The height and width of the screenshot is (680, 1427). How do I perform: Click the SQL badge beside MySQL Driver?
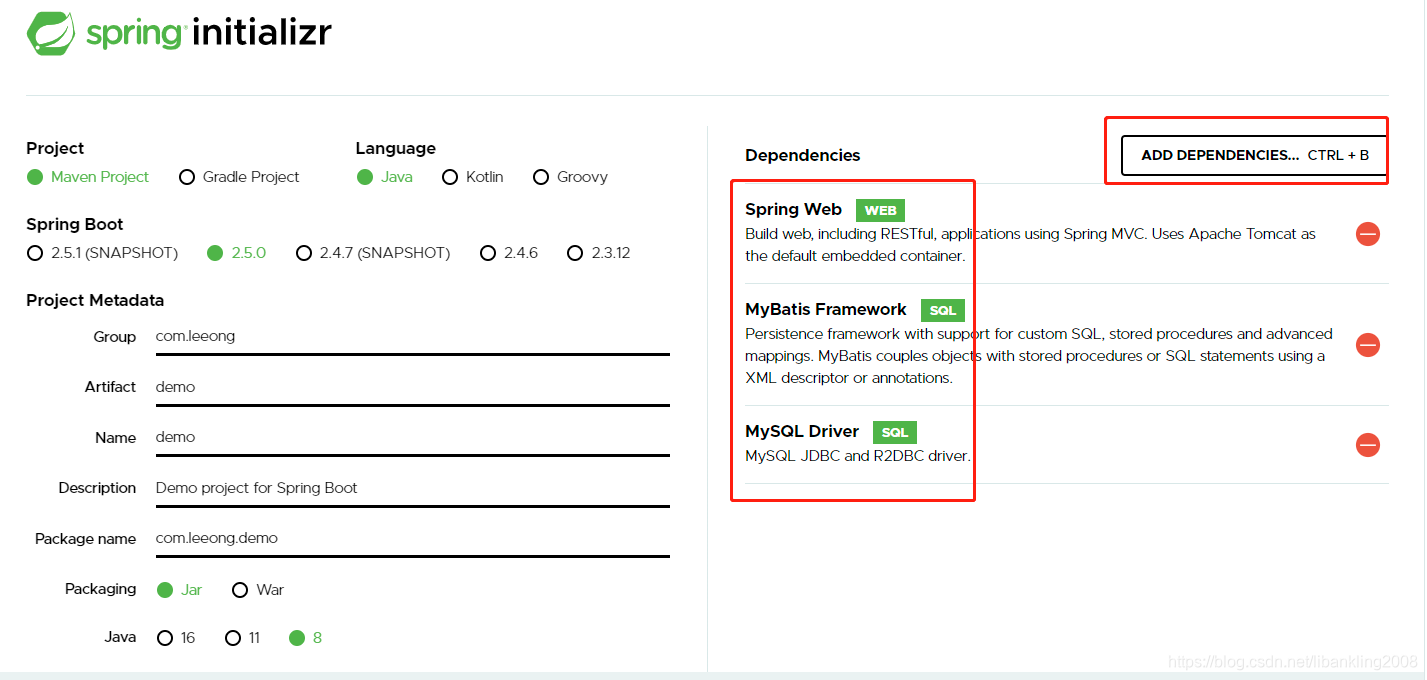[x=895, y=432]
